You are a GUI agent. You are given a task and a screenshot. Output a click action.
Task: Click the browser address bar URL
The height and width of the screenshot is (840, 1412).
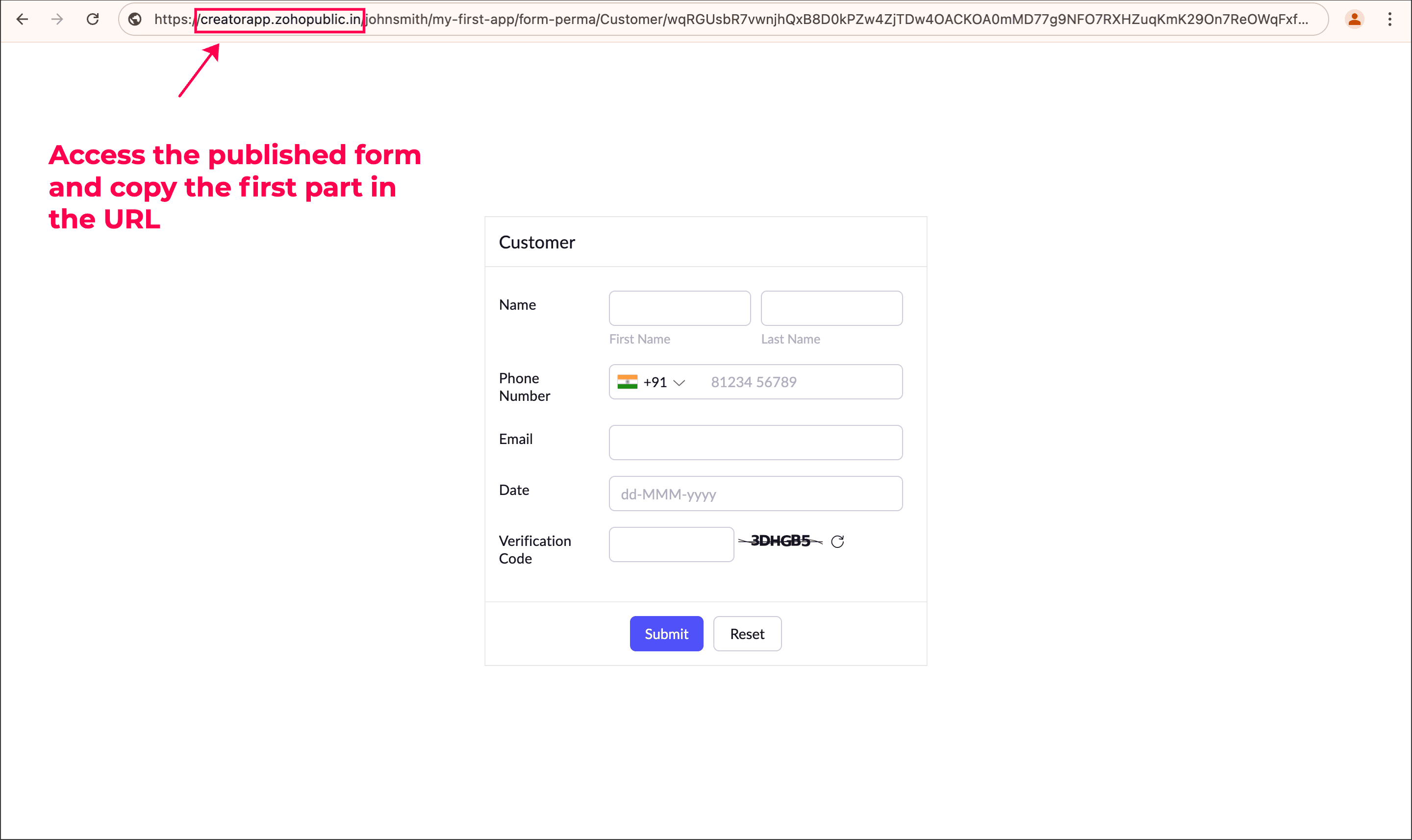coord(731,19)
